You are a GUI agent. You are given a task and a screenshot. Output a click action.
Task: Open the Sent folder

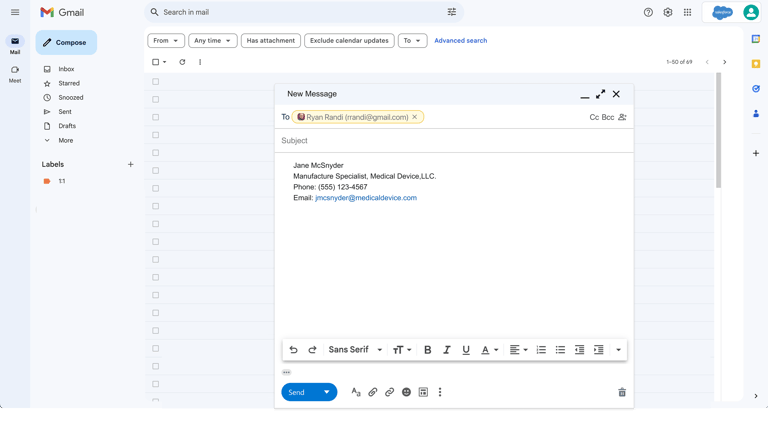click(65, 112)
